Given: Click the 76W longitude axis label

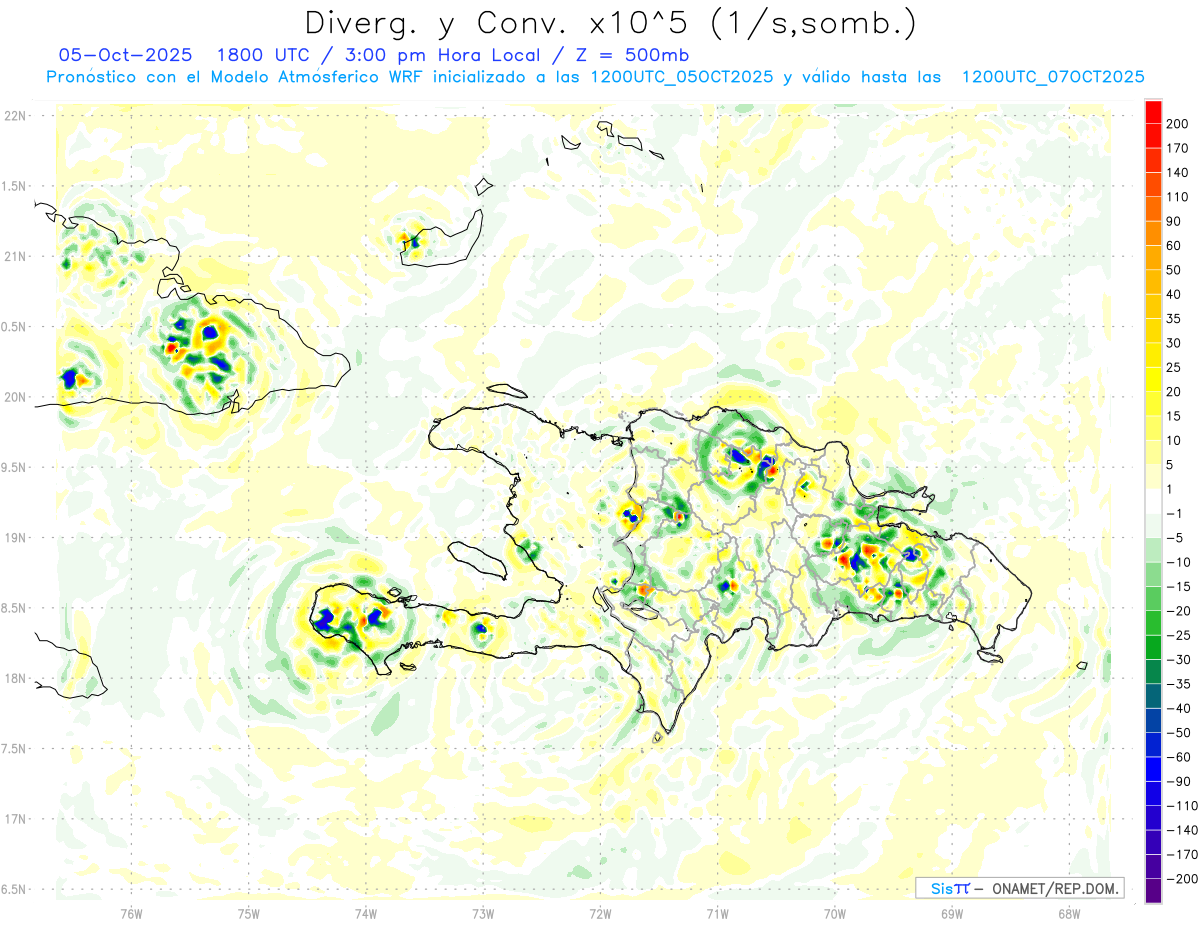Looking at the screenshot, I should pyautogui.click(x=131, y=914).
